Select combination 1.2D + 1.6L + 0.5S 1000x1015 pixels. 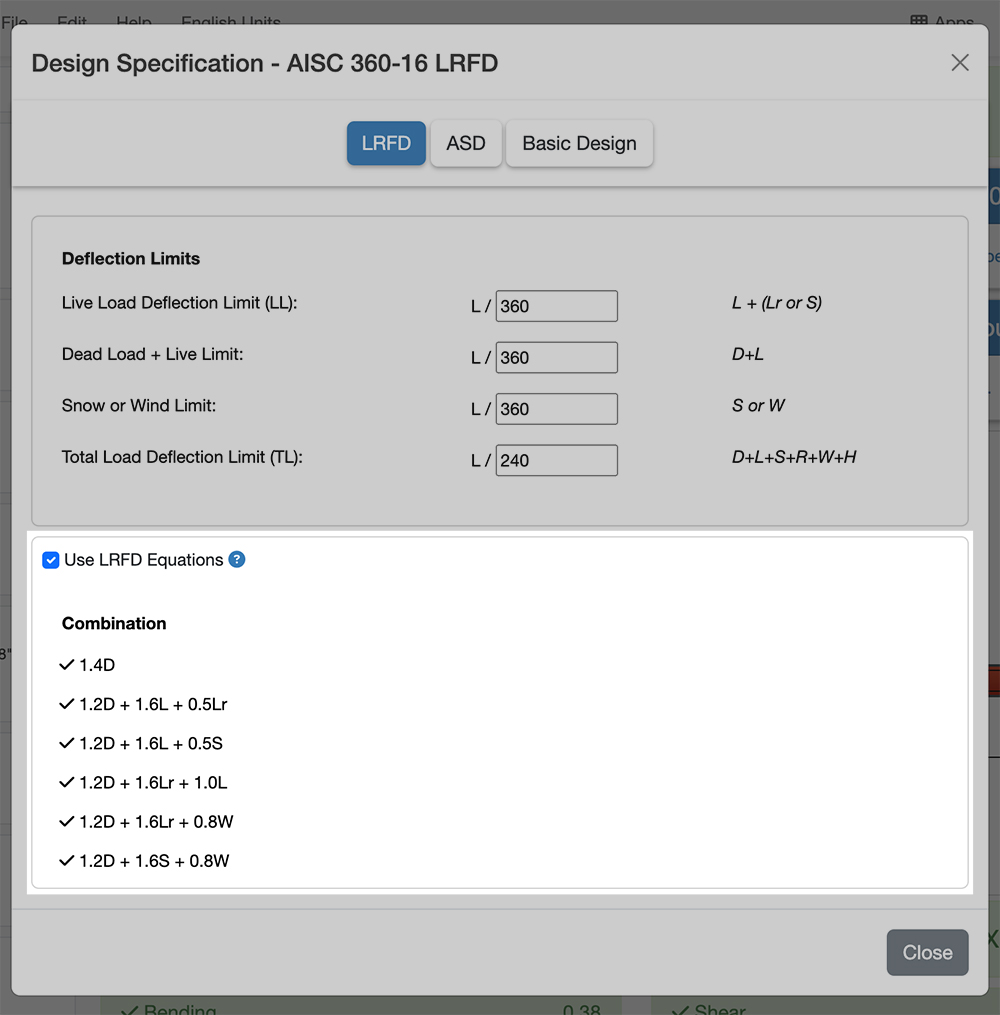(140, 743)
